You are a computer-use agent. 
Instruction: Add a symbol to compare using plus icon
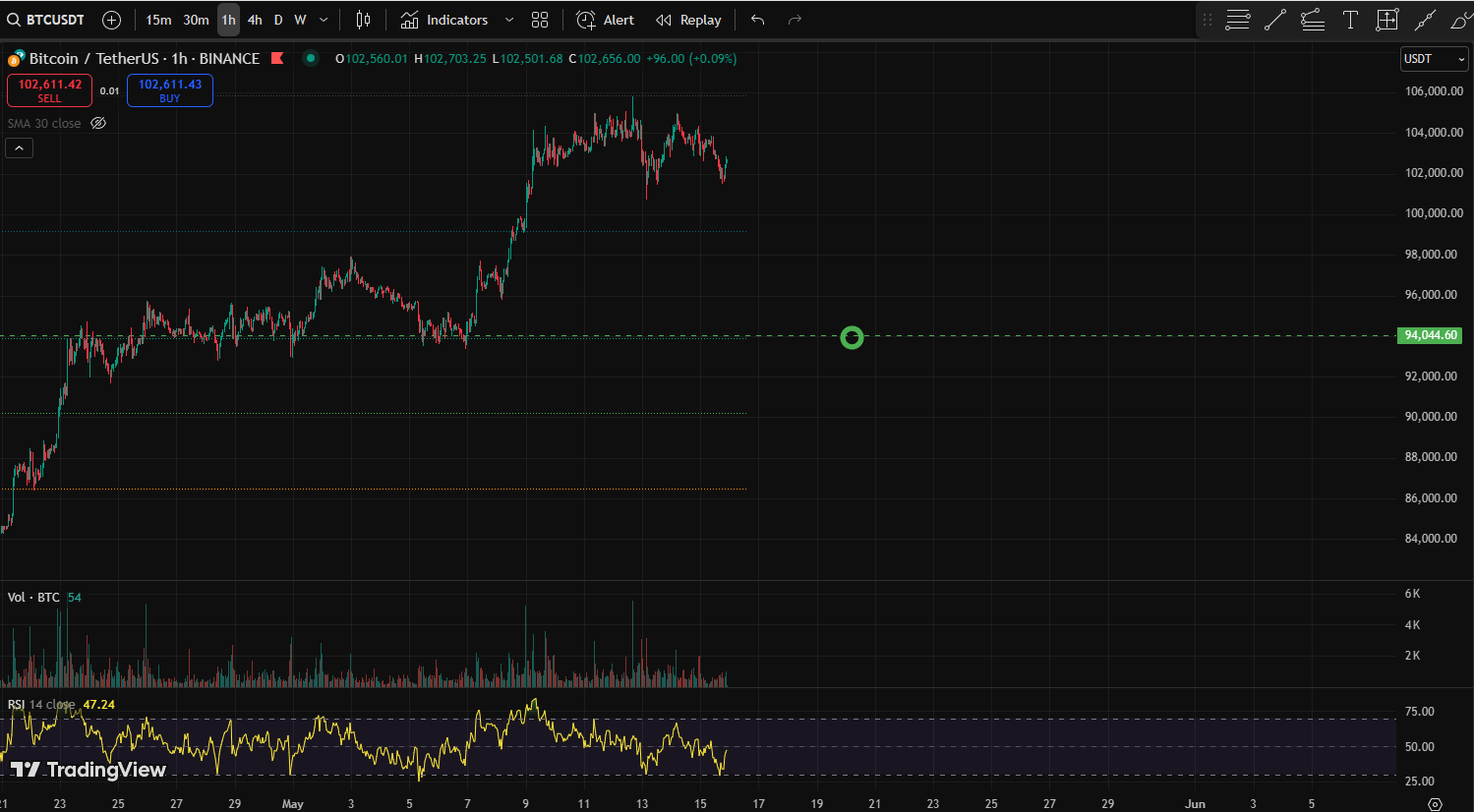click(x=112, y=20)
